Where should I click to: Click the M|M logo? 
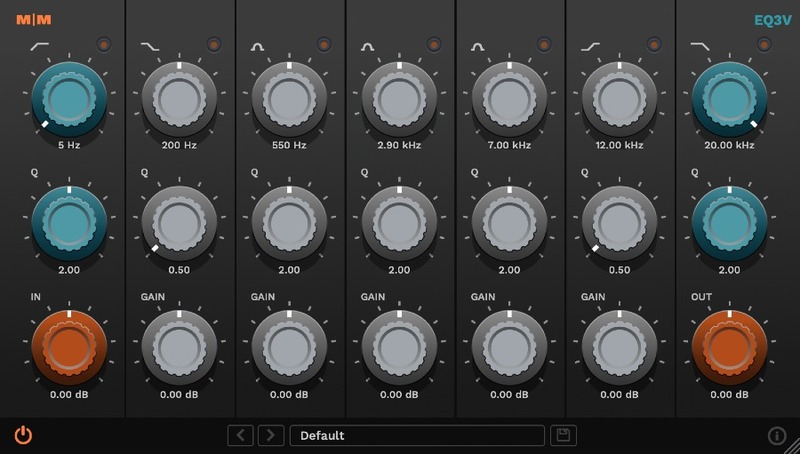pos(34,20)
